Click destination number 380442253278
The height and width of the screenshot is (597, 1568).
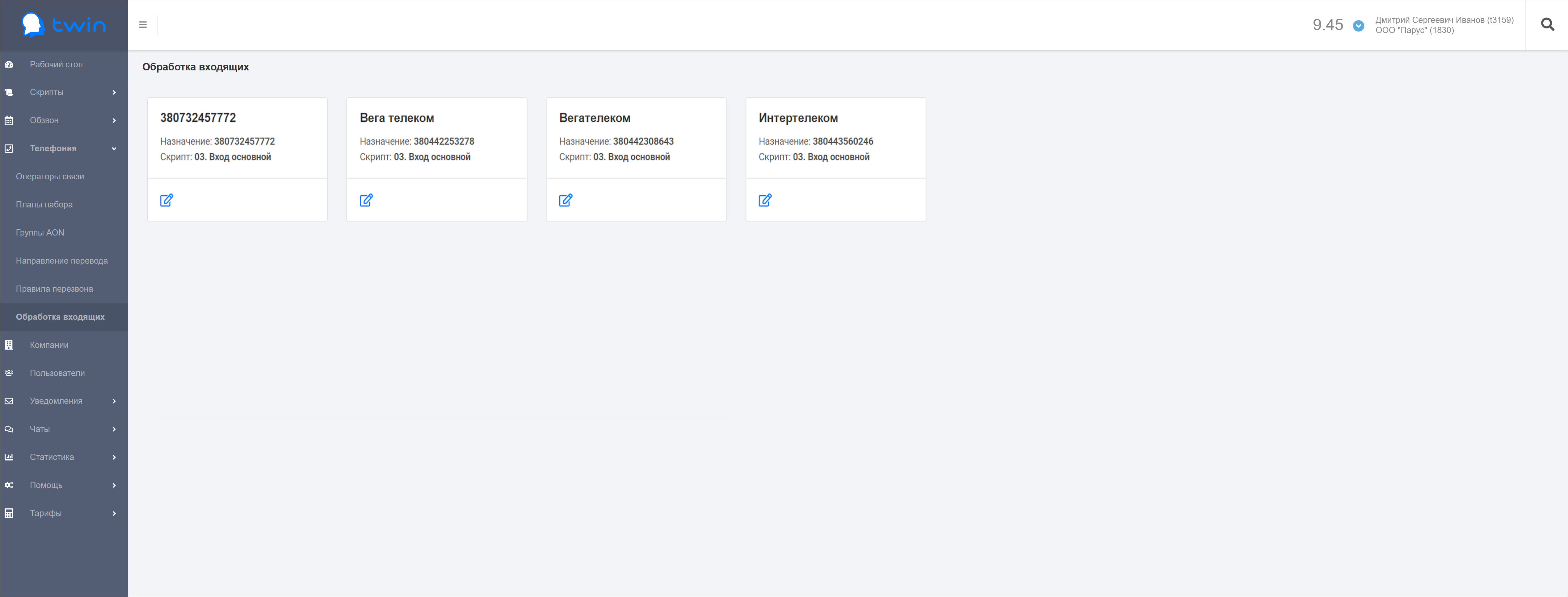pyautogui.click(x=444, y=142)
